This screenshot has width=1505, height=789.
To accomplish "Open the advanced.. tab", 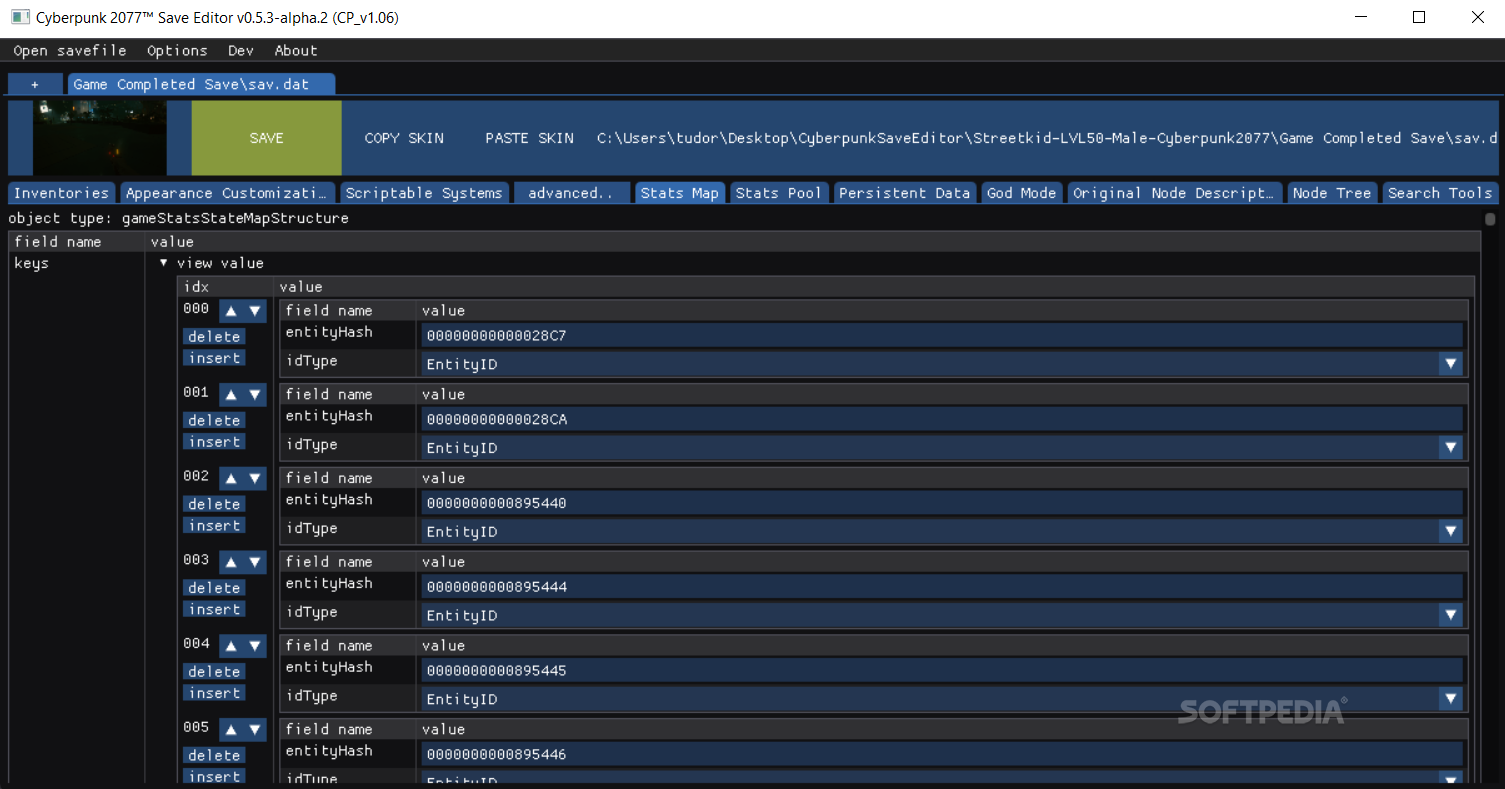I will click(x=571, y=193).
